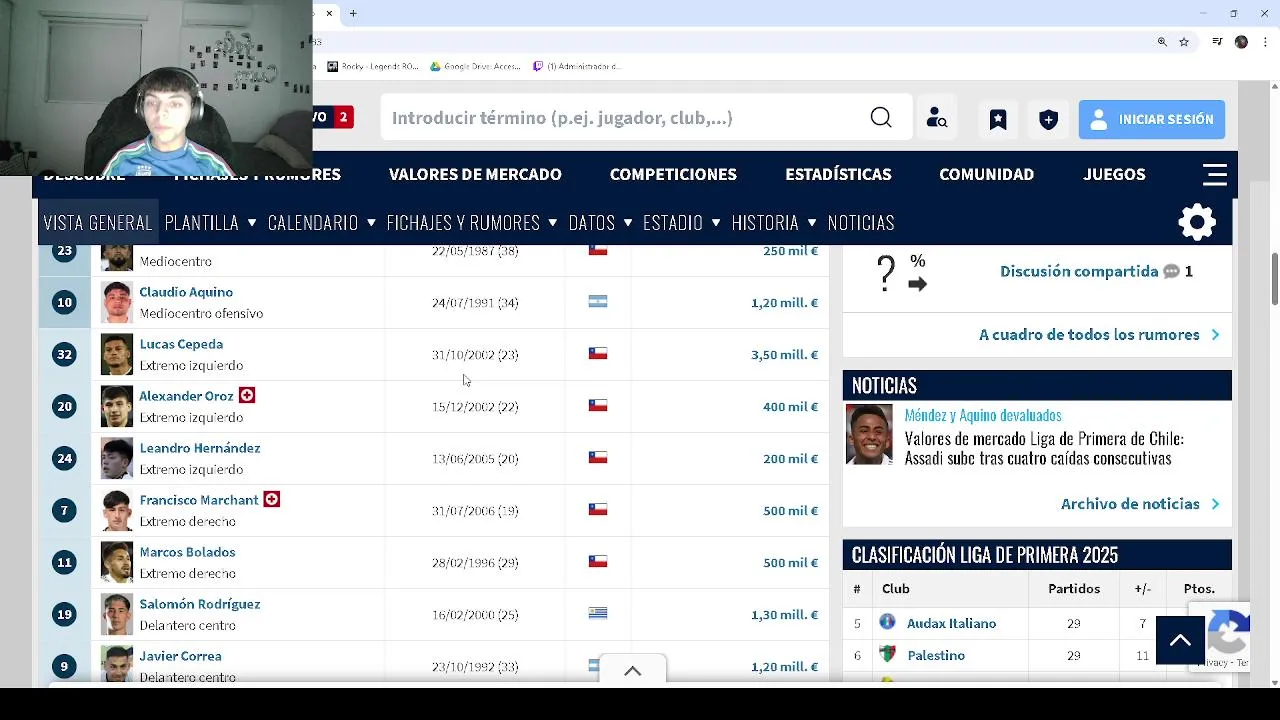This screenshot has height=720, width=1280.
Task: Click Claudio Aquino's photo thumbnail
Action: coord(116,302)
